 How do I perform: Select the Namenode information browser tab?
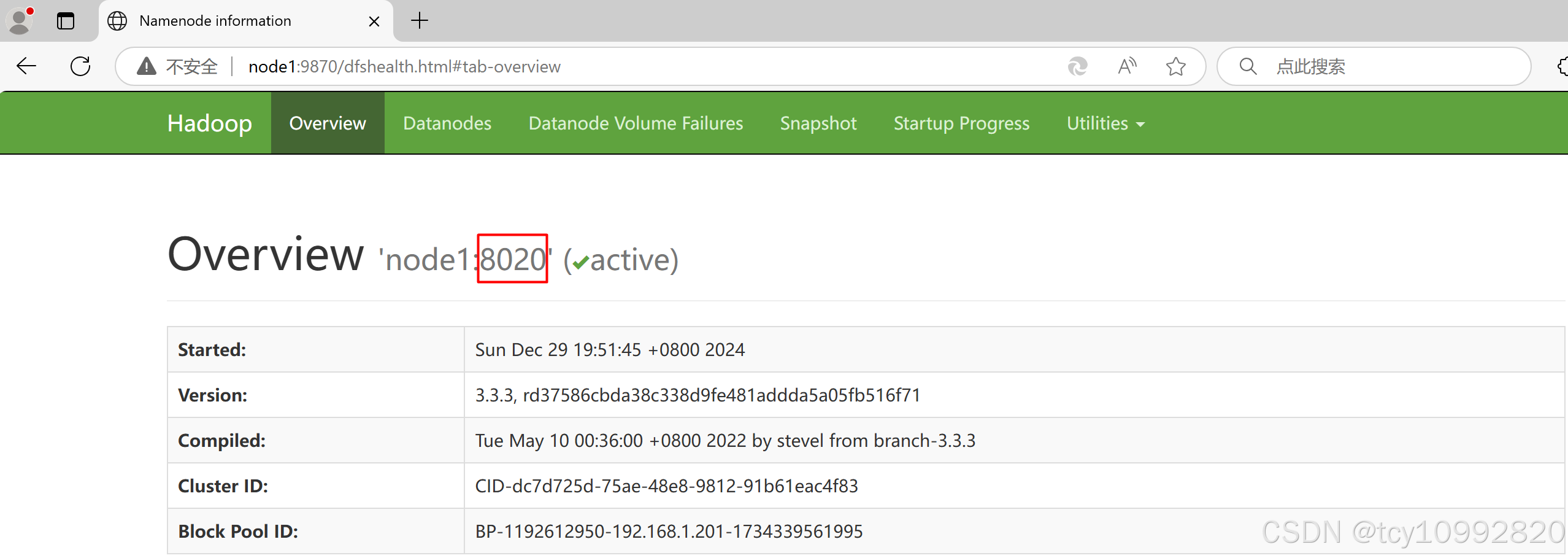tap(215, 20)
